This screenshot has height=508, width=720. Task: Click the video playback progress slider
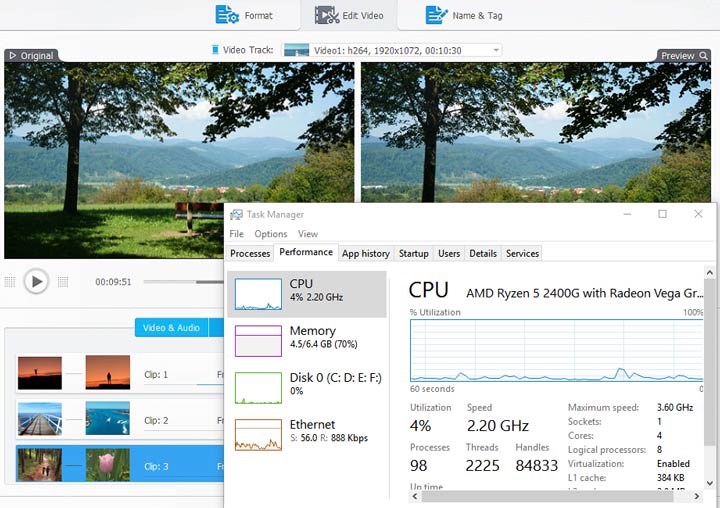point(184,282)
